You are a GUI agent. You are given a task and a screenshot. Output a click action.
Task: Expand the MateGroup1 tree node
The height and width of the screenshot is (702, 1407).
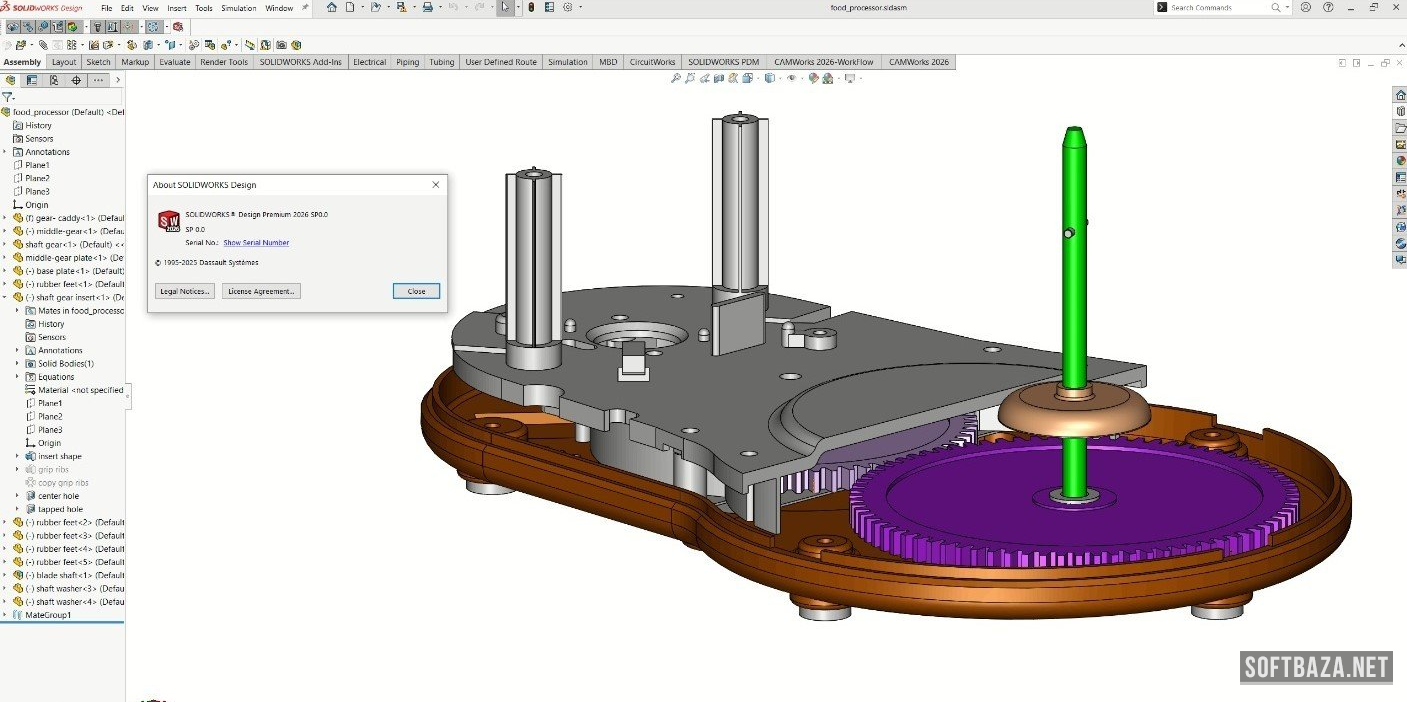coord(5,615)
